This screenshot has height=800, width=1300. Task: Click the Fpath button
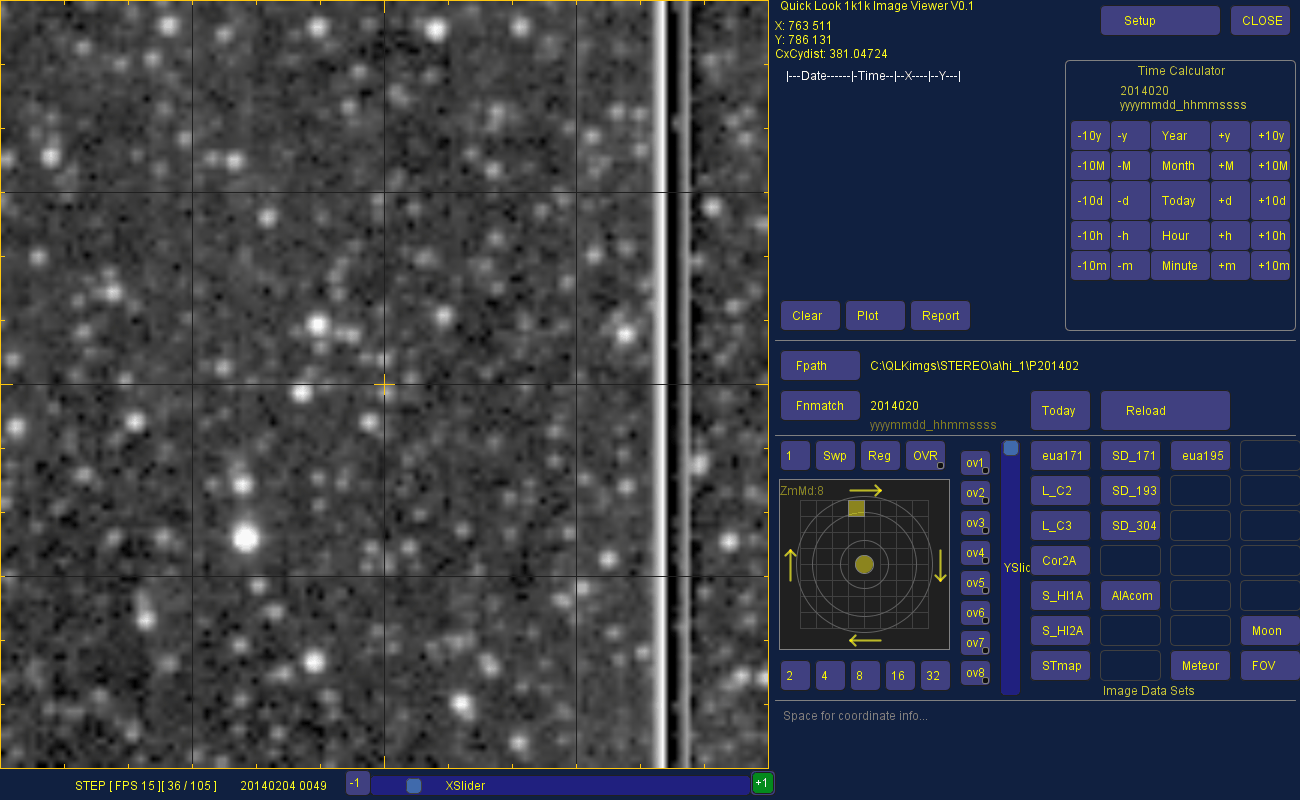click(x=820, y=366)
